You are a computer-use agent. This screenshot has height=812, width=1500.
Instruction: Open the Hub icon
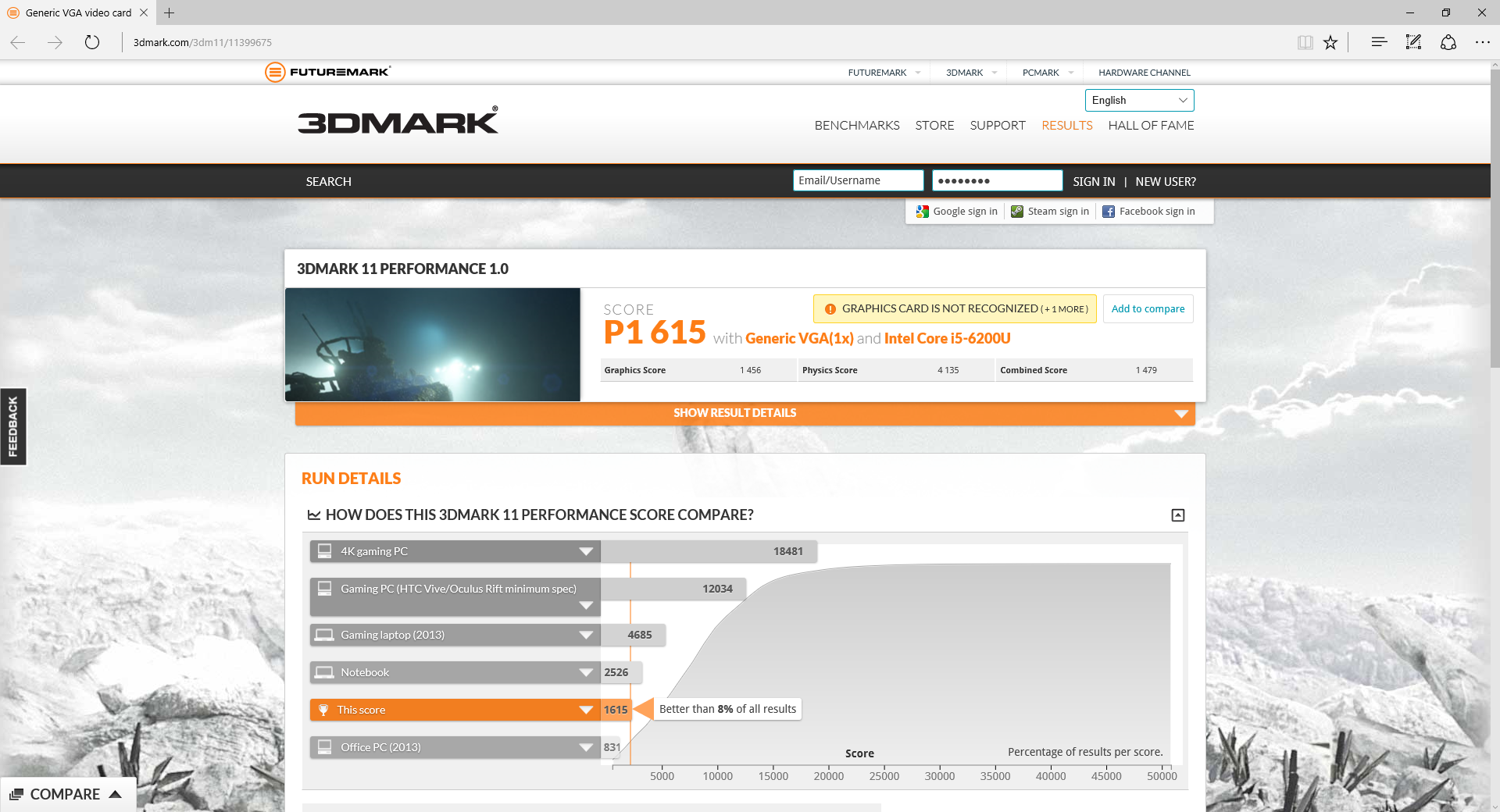tap(1379, 42)
